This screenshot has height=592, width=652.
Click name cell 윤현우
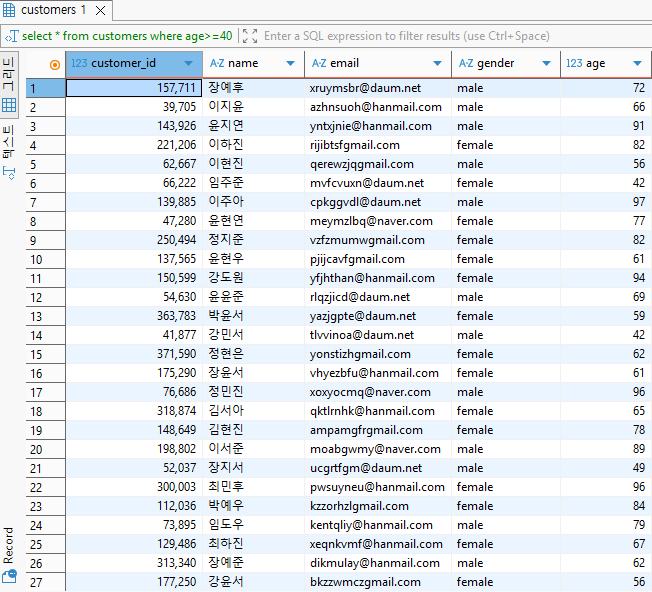253,259
